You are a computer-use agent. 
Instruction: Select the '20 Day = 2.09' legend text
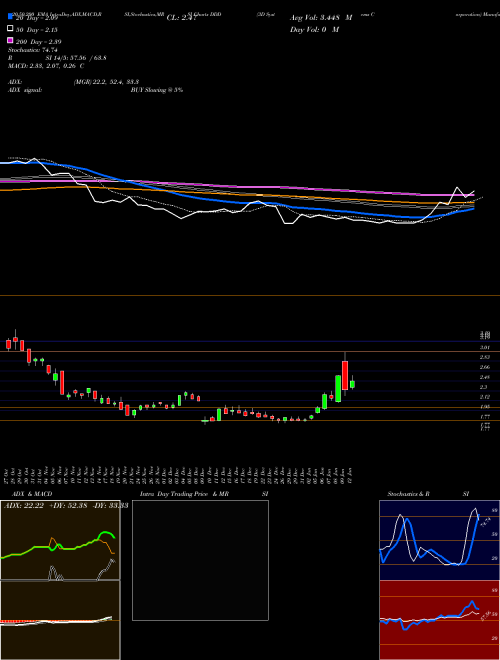37,18
